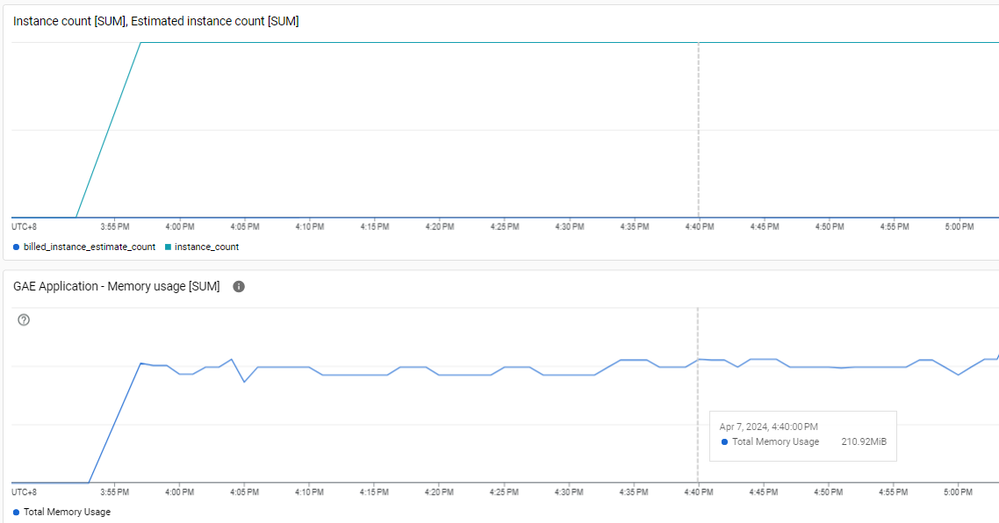Click the 4:00 PM tick on the memory usage axis
999x523 pixels.
click(x=180, y=492)
